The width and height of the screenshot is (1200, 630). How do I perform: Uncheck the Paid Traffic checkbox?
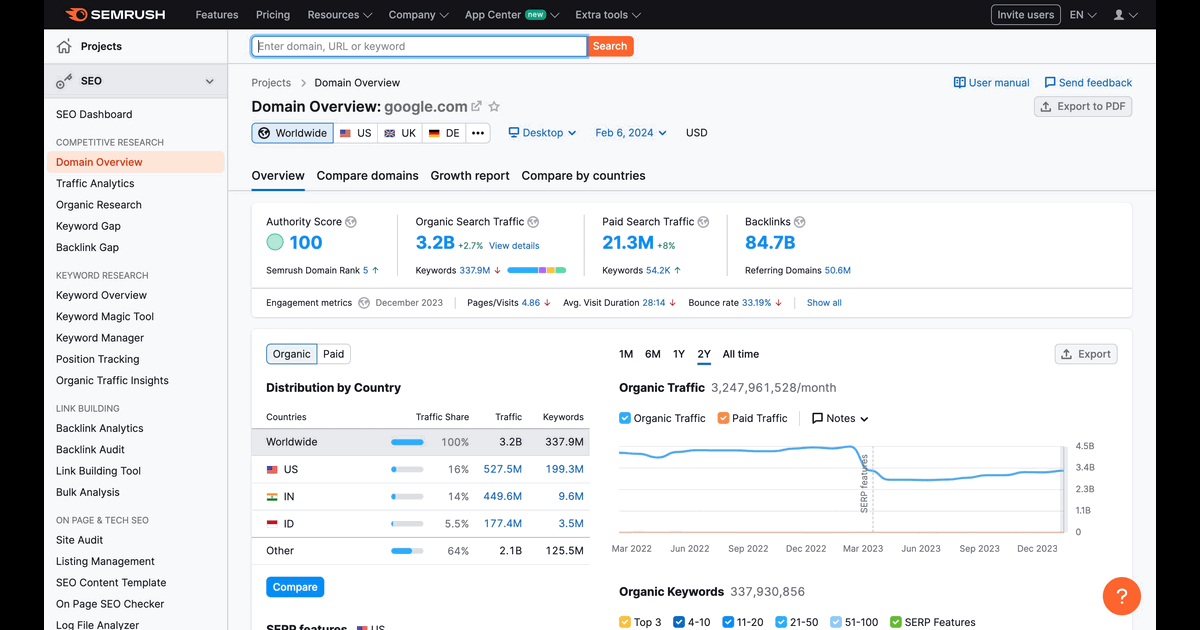pos(723,418)
